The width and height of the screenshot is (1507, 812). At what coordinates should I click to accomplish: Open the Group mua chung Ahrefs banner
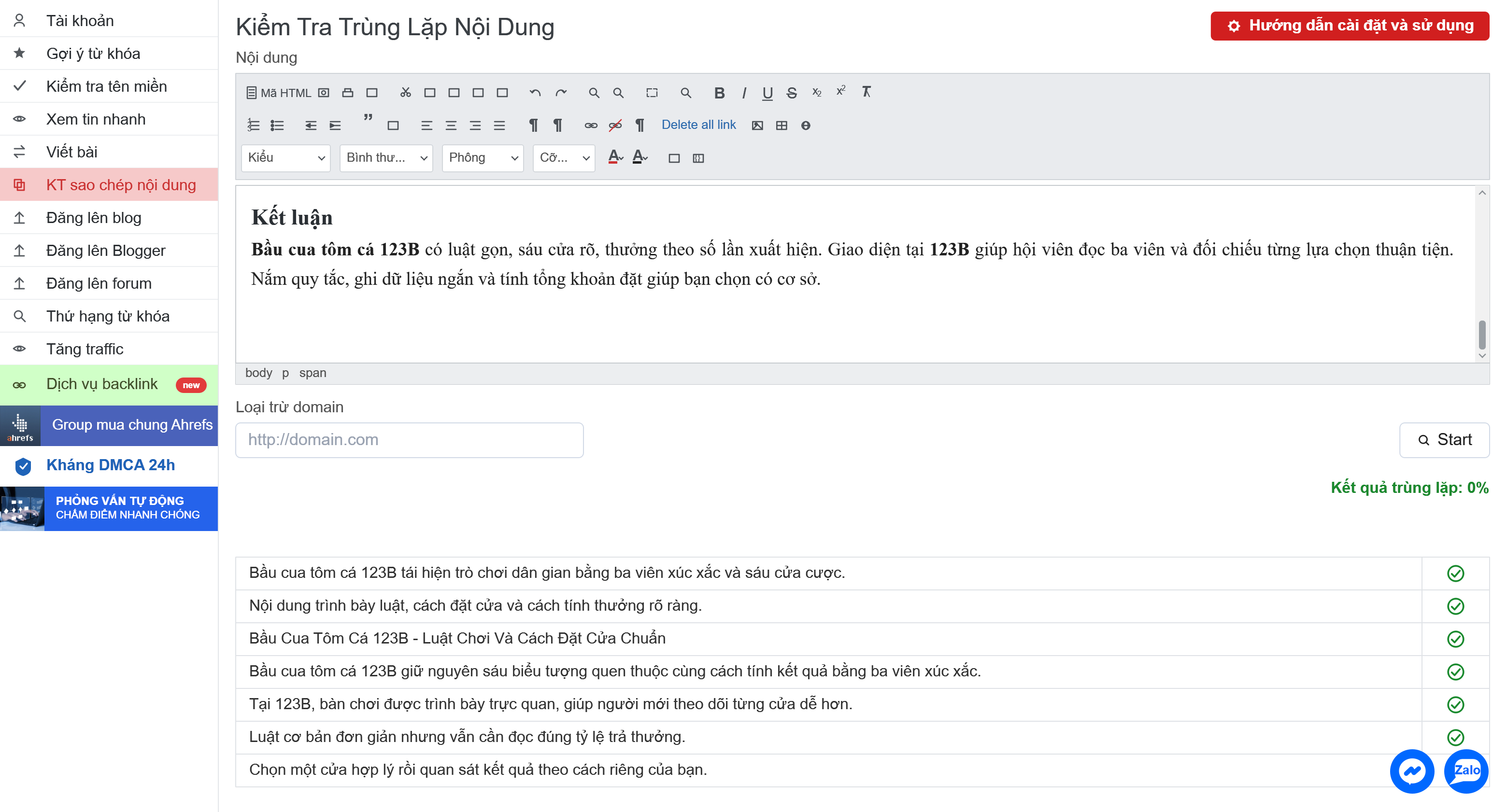pos(109,426)
